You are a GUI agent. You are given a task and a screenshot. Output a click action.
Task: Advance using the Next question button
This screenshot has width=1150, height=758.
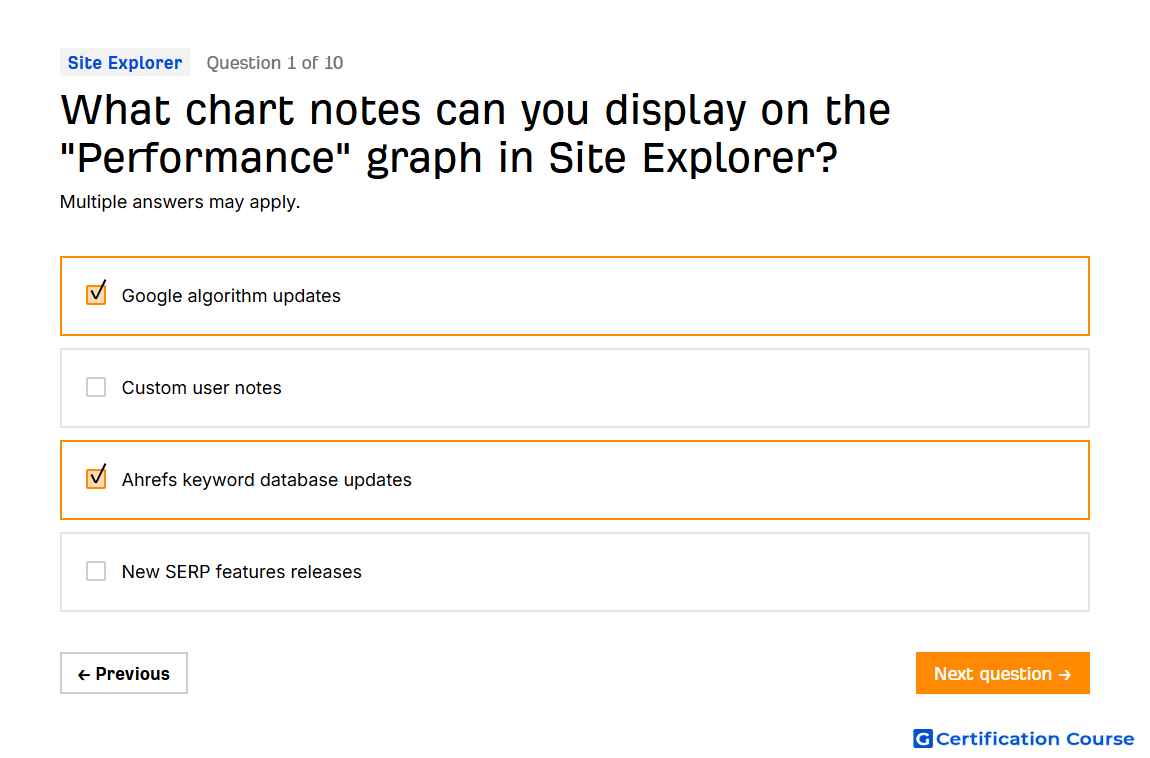[x=1003, y=673]
